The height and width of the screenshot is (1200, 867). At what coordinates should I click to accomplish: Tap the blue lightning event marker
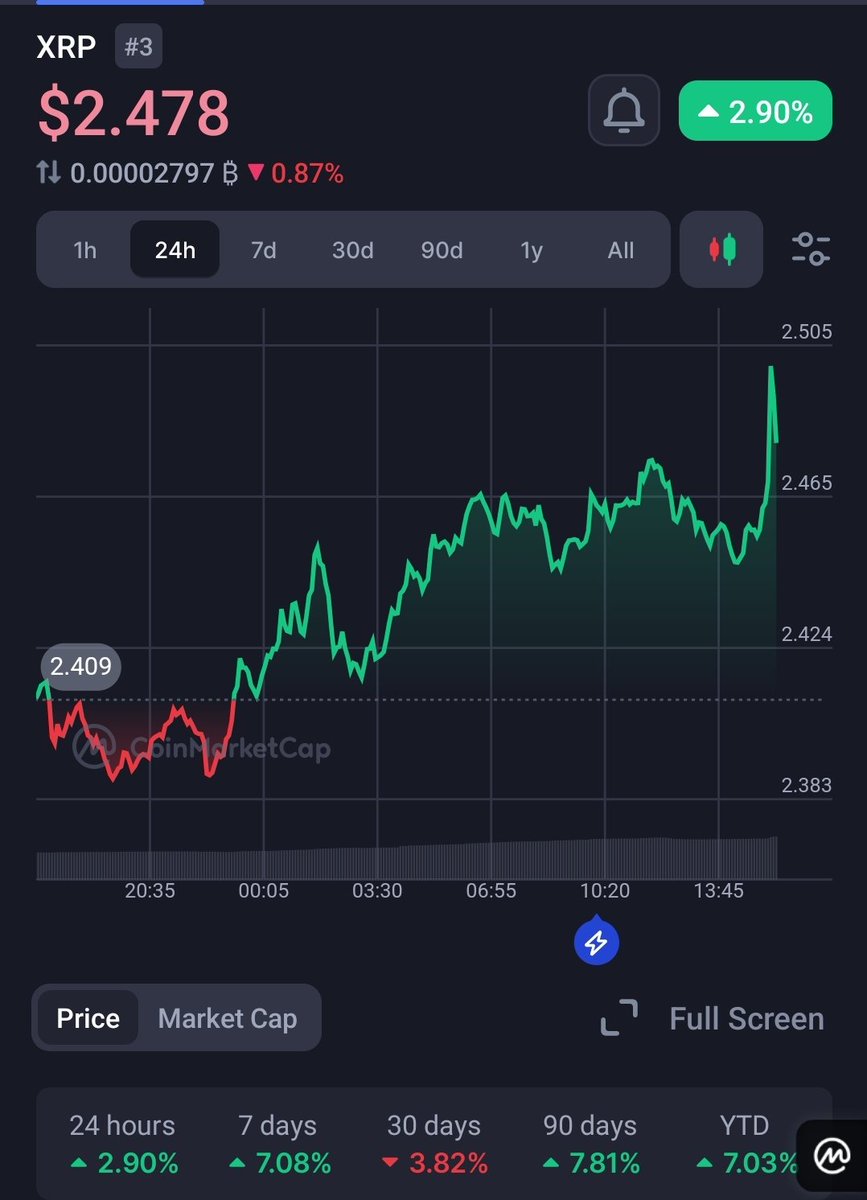click(596, 941)
